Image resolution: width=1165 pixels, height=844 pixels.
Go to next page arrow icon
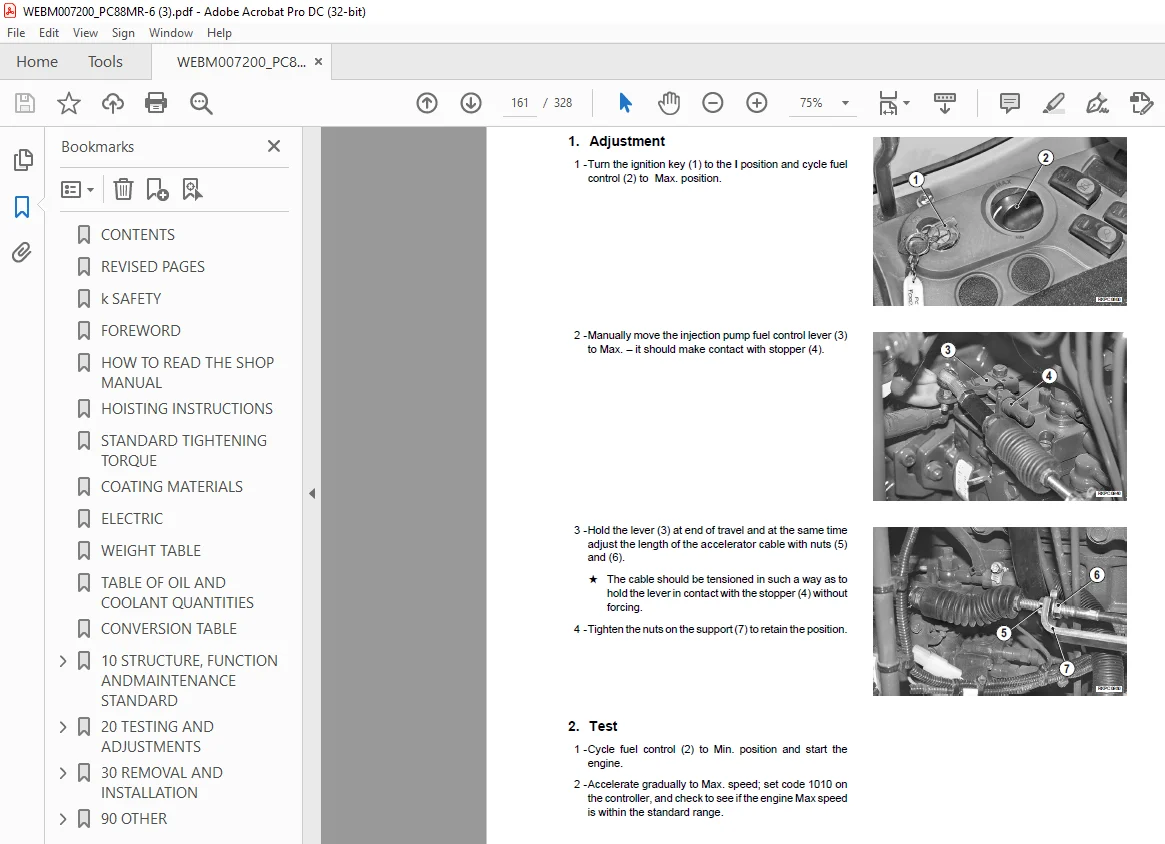tap(471, 103)
